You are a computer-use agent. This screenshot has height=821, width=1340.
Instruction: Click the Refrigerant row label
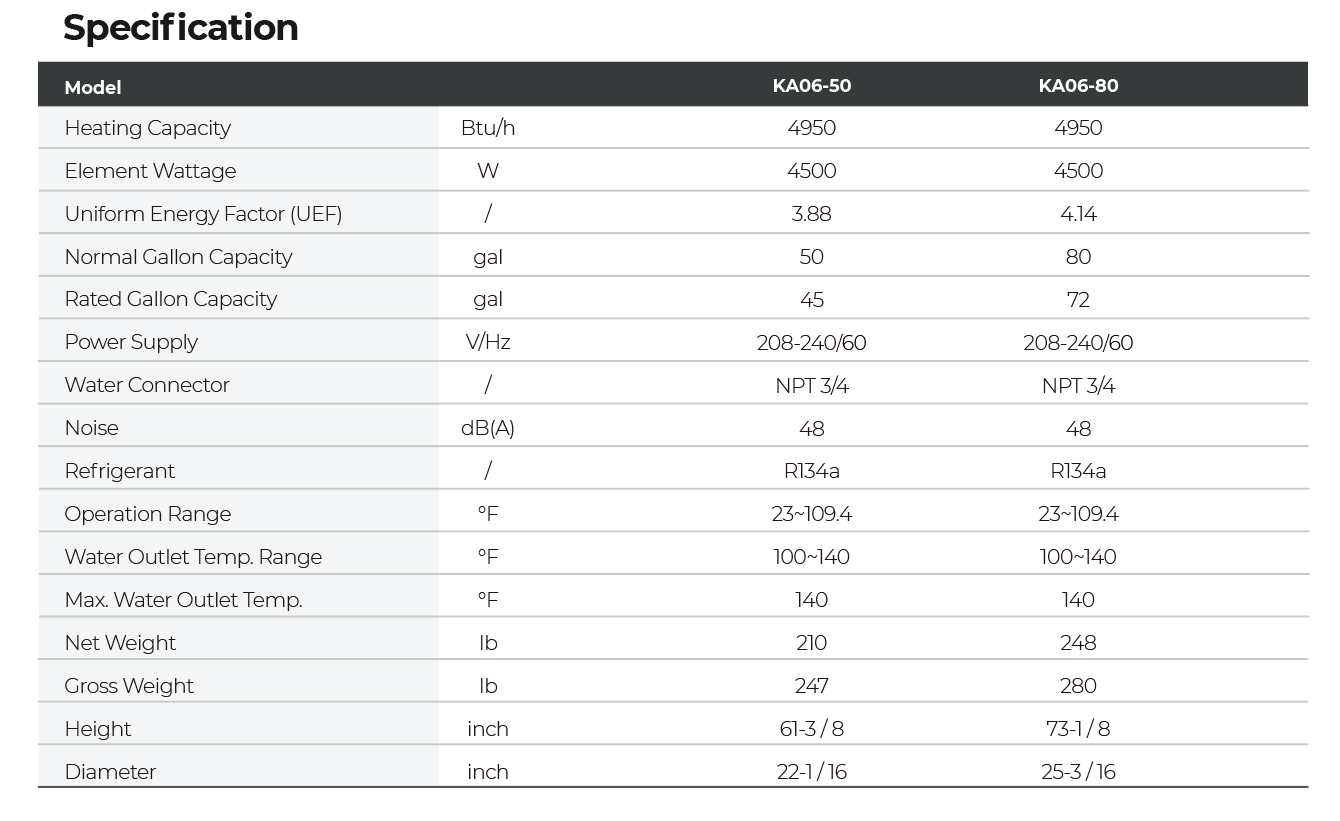[119, 471]
